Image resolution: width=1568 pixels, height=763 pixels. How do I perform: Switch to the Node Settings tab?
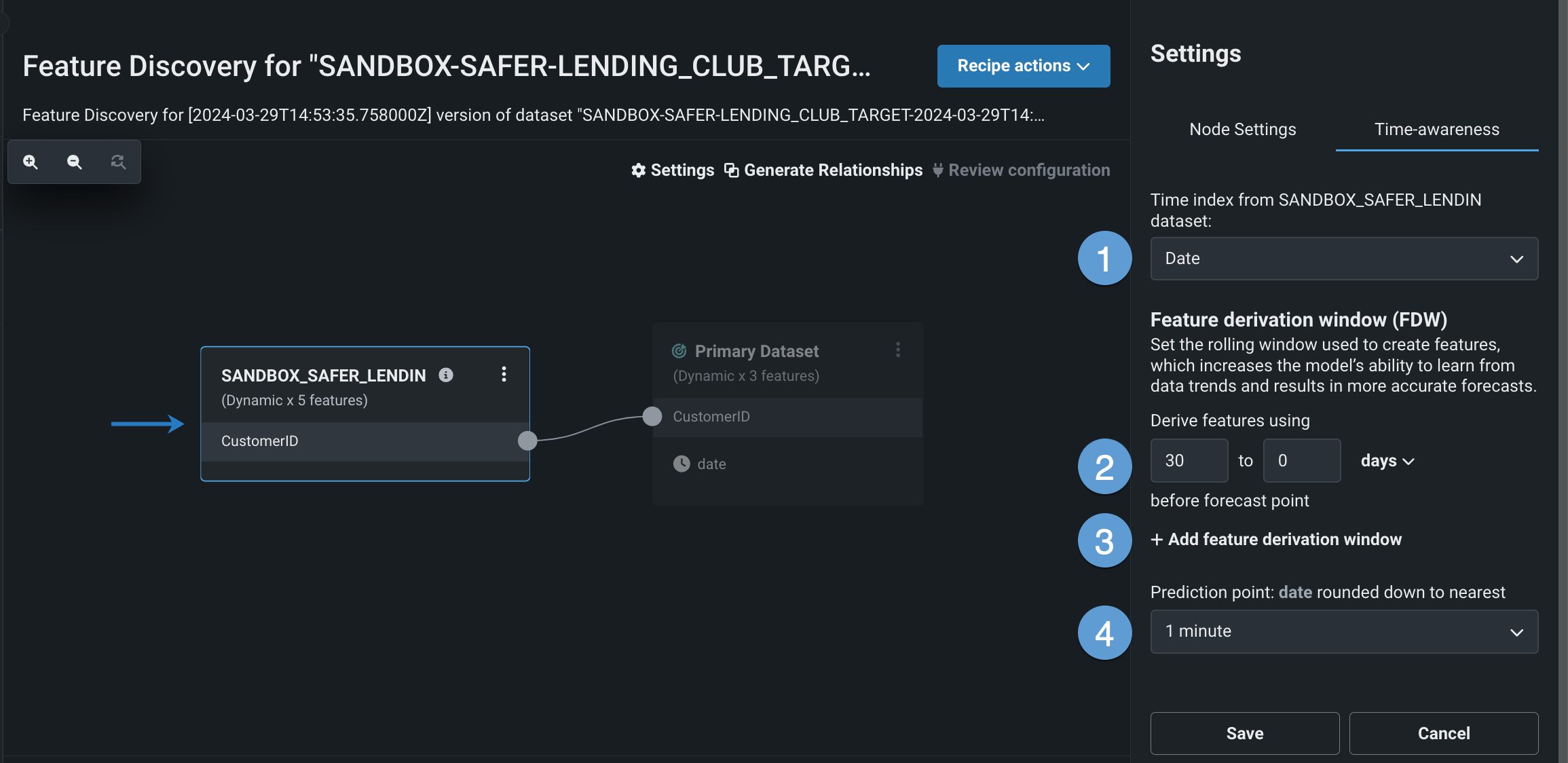(1242, 129)
